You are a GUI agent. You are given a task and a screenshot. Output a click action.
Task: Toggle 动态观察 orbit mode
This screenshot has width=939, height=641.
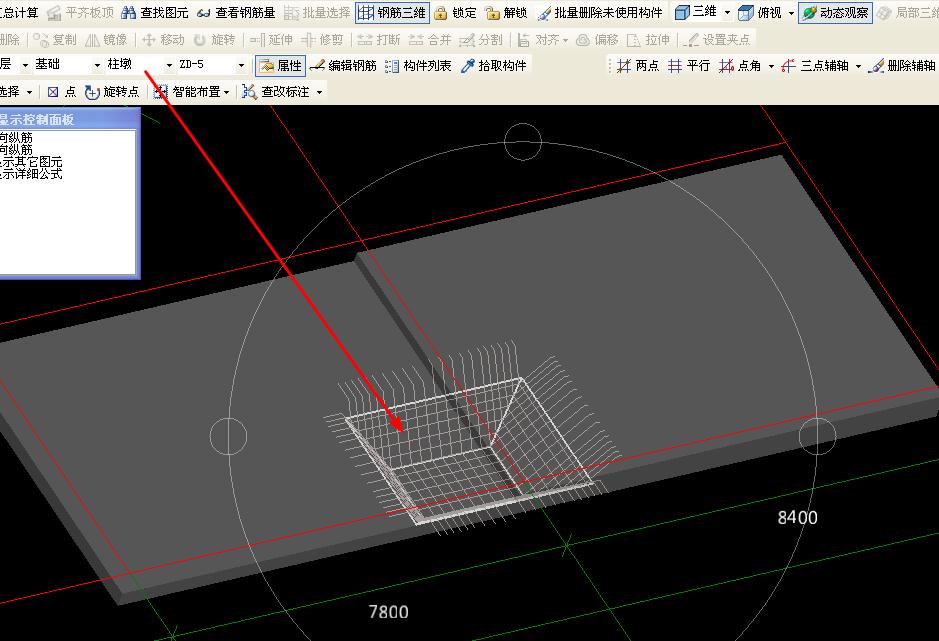point(835,13)
